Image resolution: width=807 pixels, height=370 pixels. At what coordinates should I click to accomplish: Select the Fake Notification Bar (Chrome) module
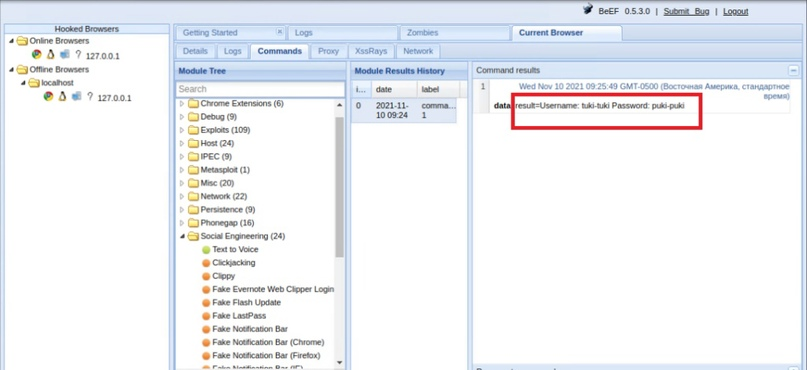(x=268, y=342)
